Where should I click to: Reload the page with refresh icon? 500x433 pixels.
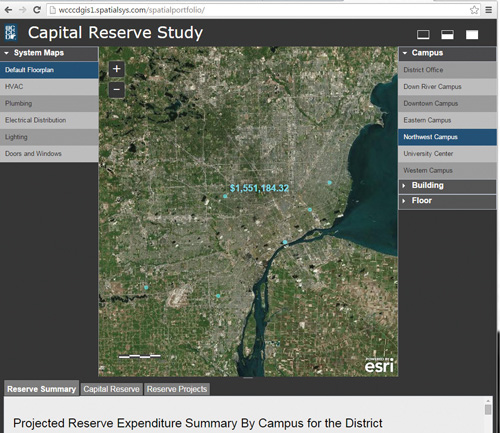pyautogui.click(x=37, y=10)
